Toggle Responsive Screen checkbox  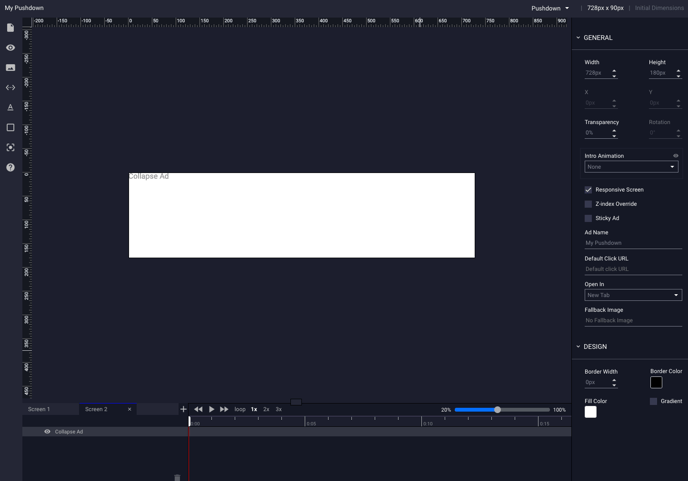point(588,190)
